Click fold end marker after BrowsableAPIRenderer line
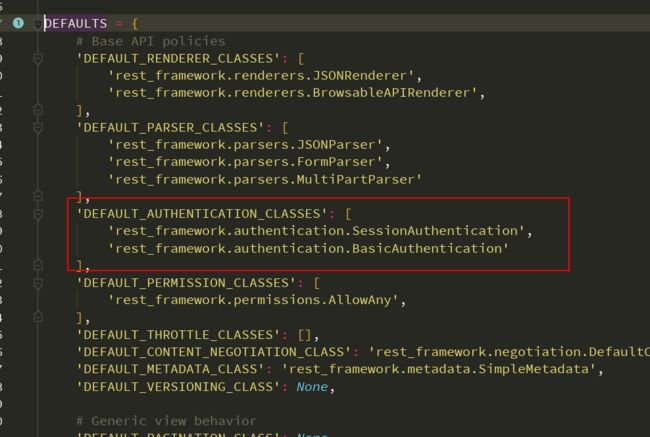This screenshot has width=650, height=437. coord(38,110)
